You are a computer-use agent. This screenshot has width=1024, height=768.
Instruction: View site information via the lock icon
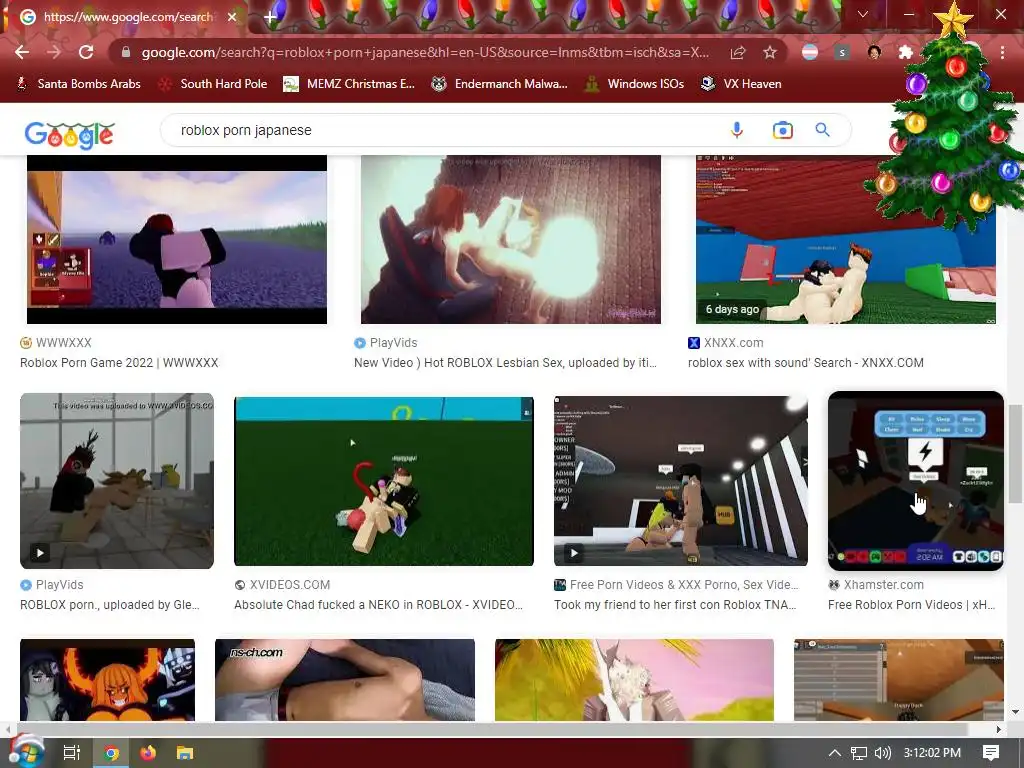(126, 52)
